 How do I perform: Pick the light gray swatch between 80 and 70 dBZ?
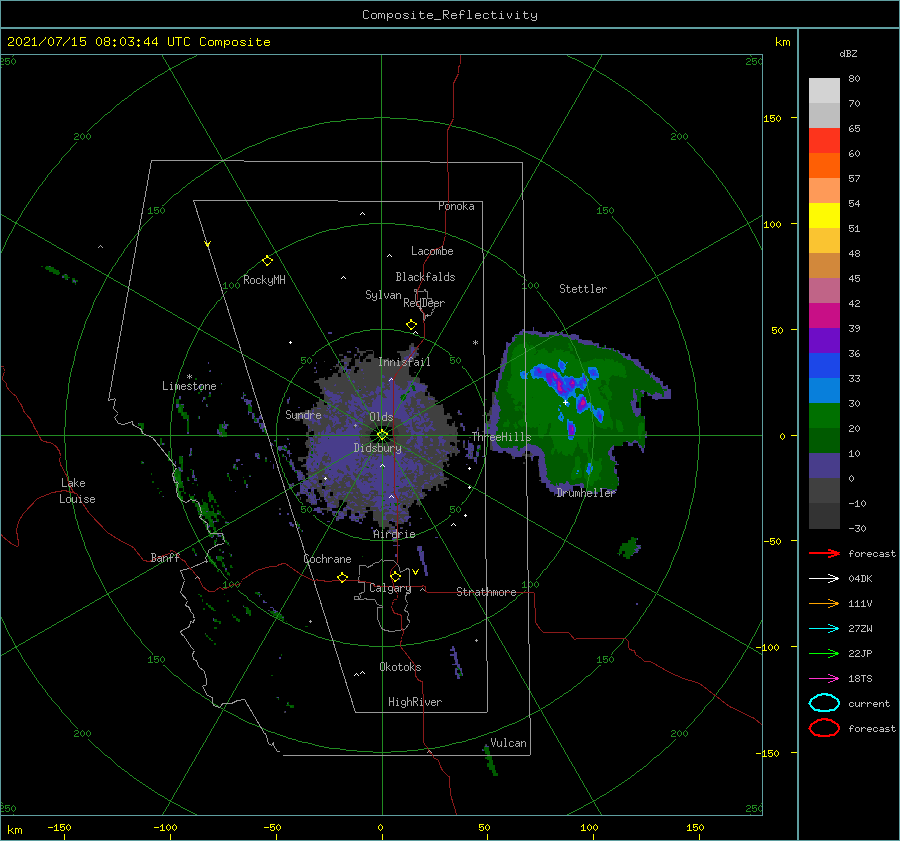[x=824, y=91]
